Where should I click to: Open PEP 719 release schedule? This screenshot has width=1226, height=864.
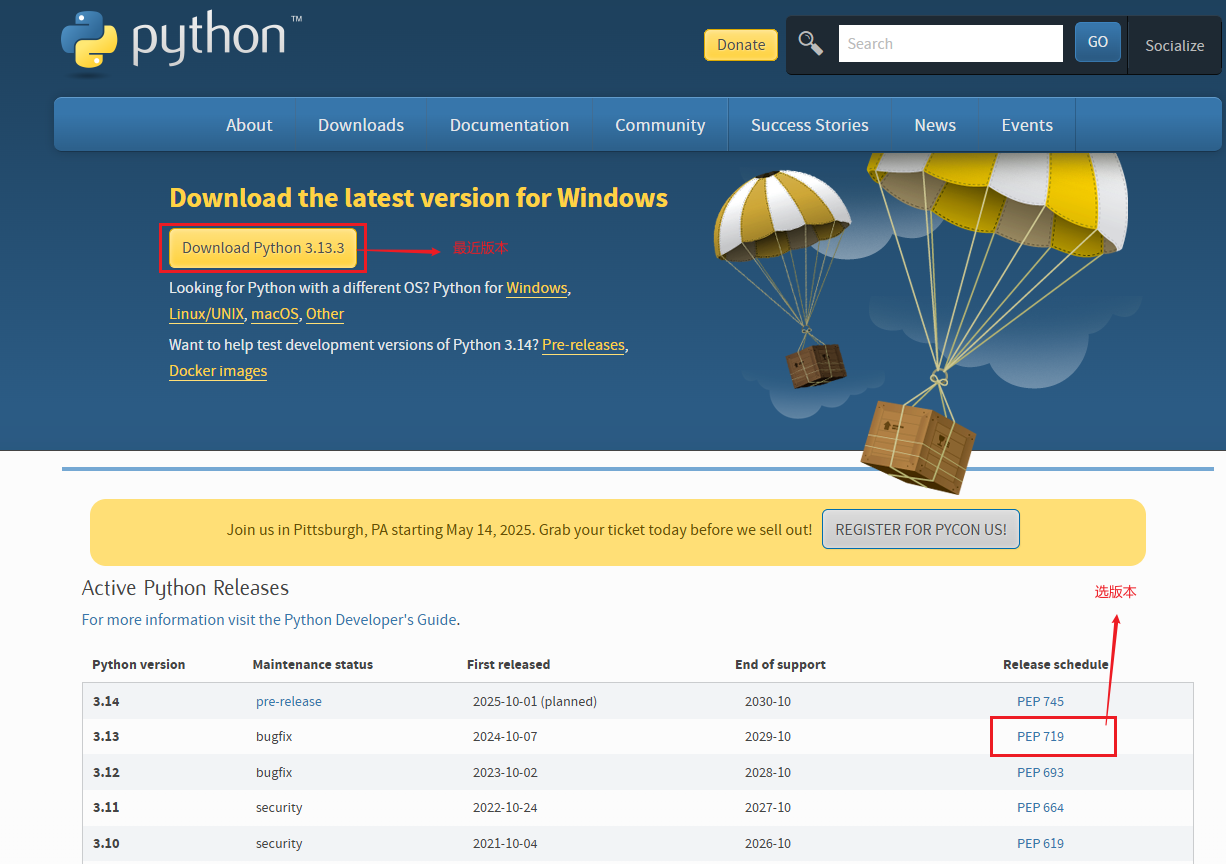click(x=1040, y=736)
